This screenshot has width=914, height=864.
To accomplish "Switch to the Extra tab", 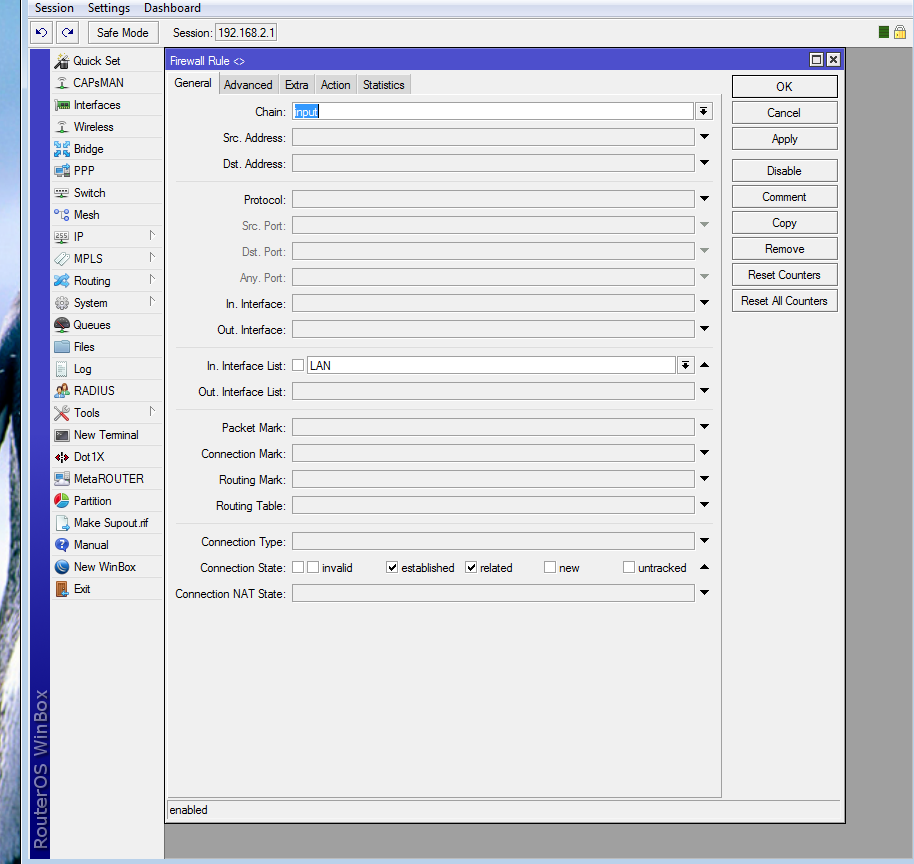I will click(297, 85).
